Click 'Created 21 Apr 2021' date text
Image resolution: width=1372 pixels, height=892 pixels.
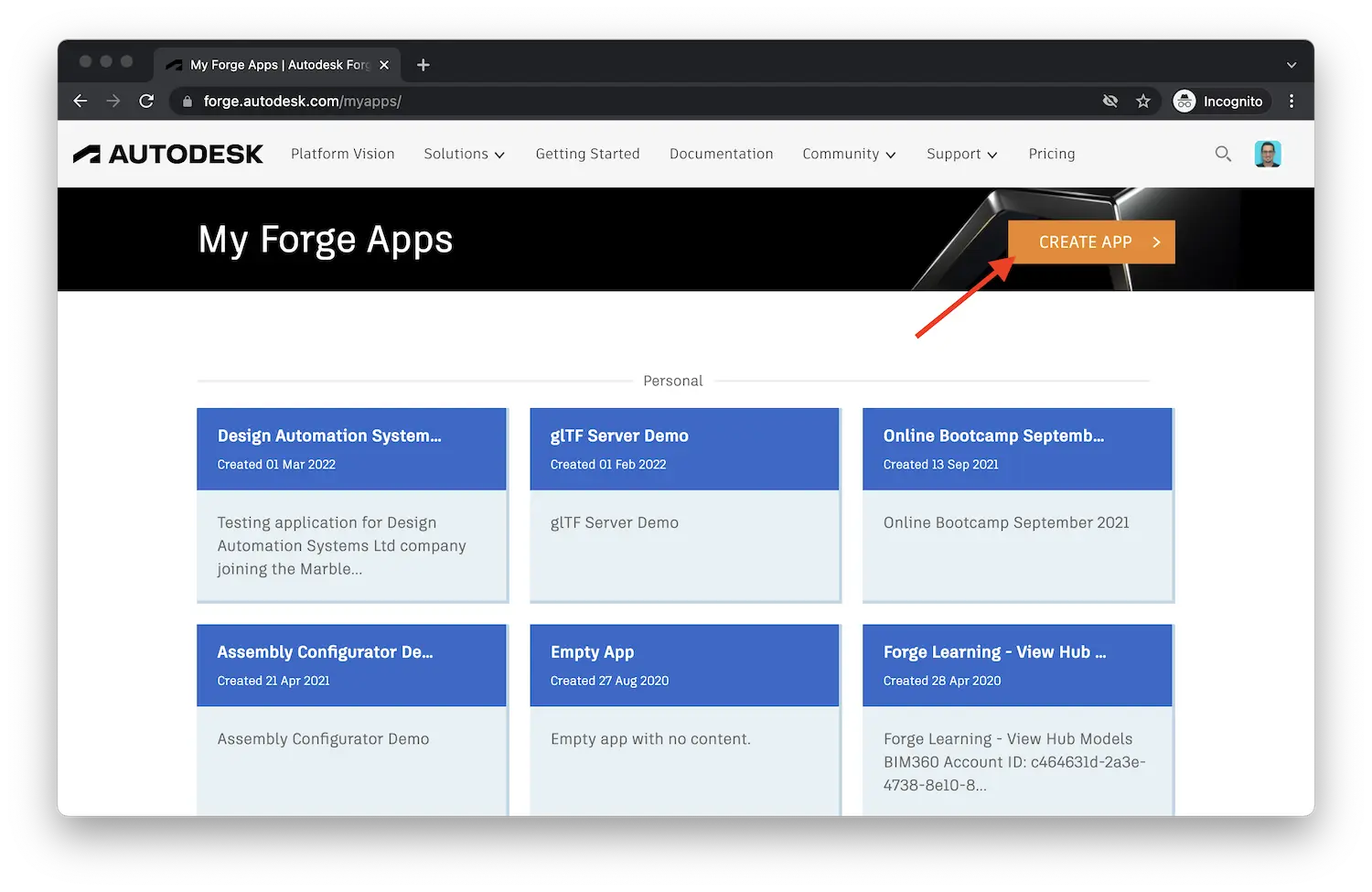point(273,681)
